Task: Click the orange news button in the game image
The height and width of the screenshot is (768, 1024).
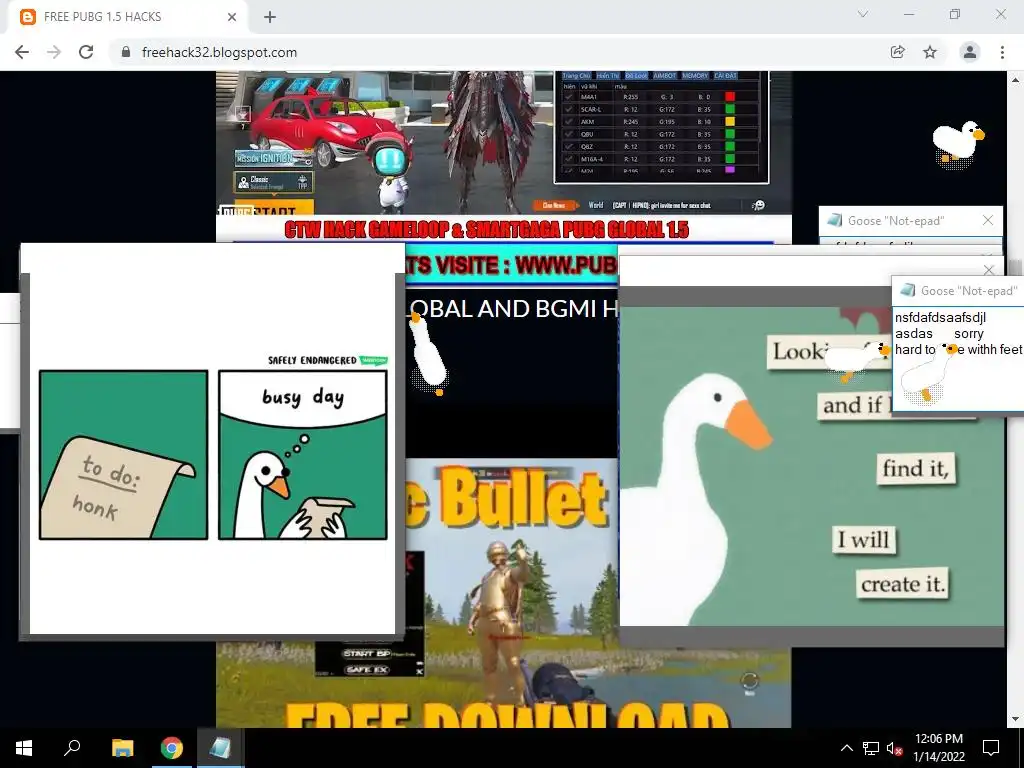Action: coord(554,205)
